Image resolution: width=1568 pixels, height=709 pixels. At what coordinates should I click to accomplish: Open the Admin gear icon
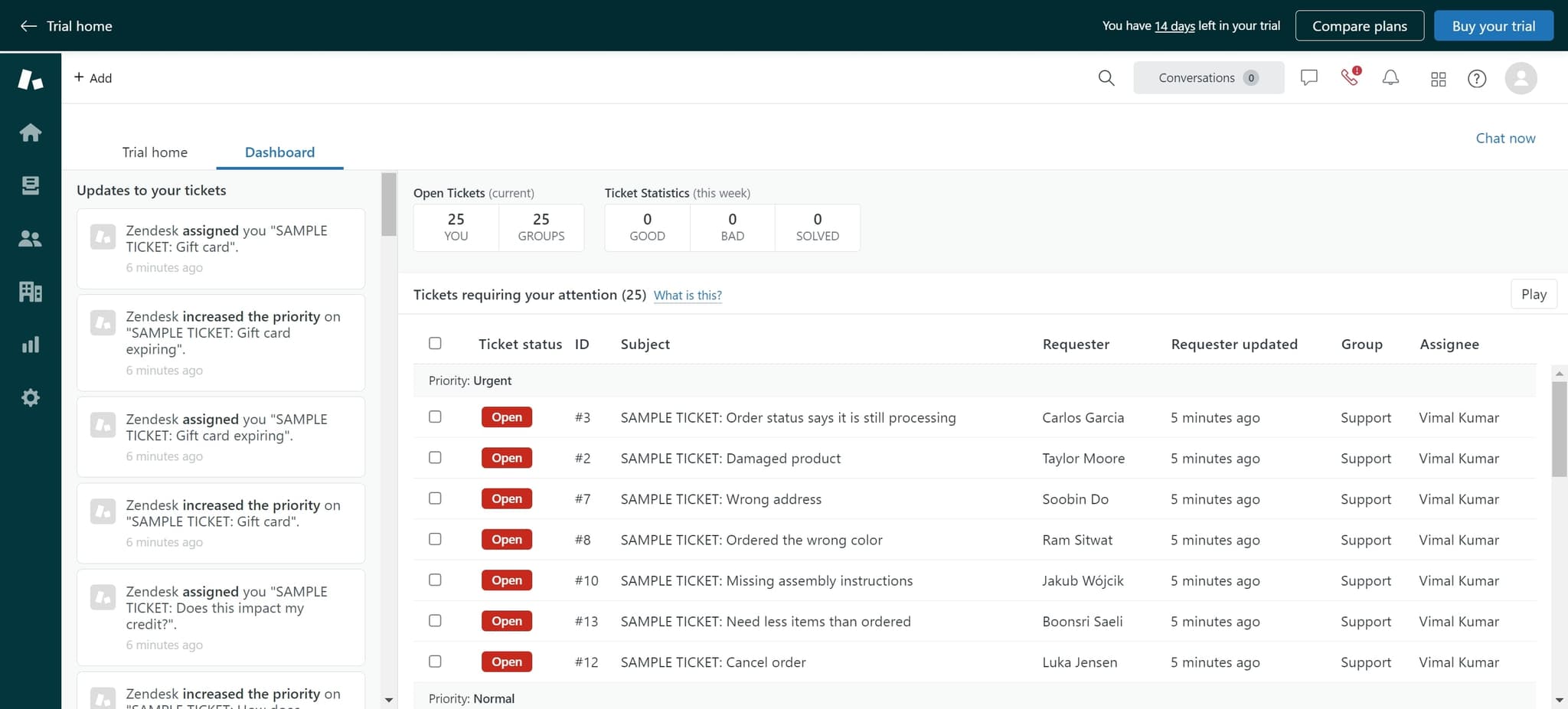pos(30,397)
